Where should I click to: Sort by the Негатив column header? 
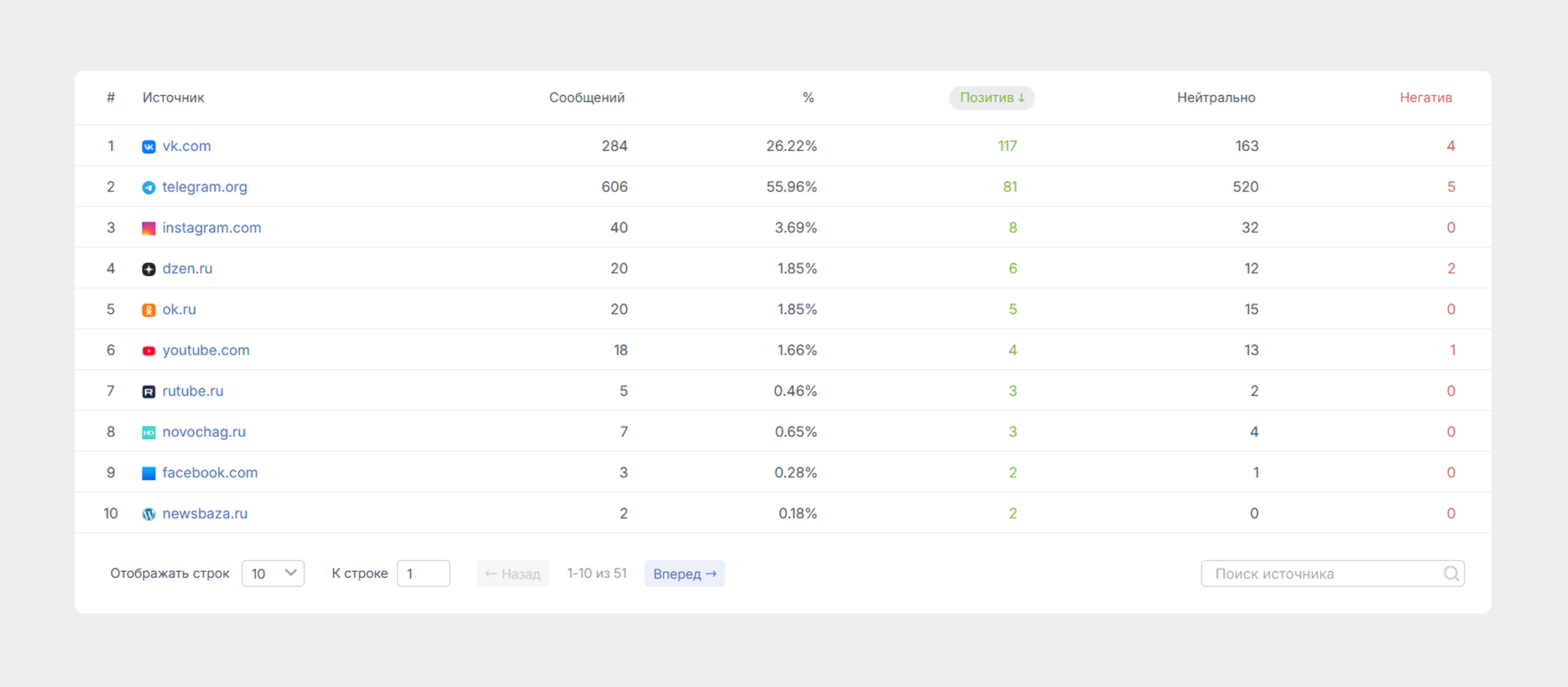tap(1425, 98)
